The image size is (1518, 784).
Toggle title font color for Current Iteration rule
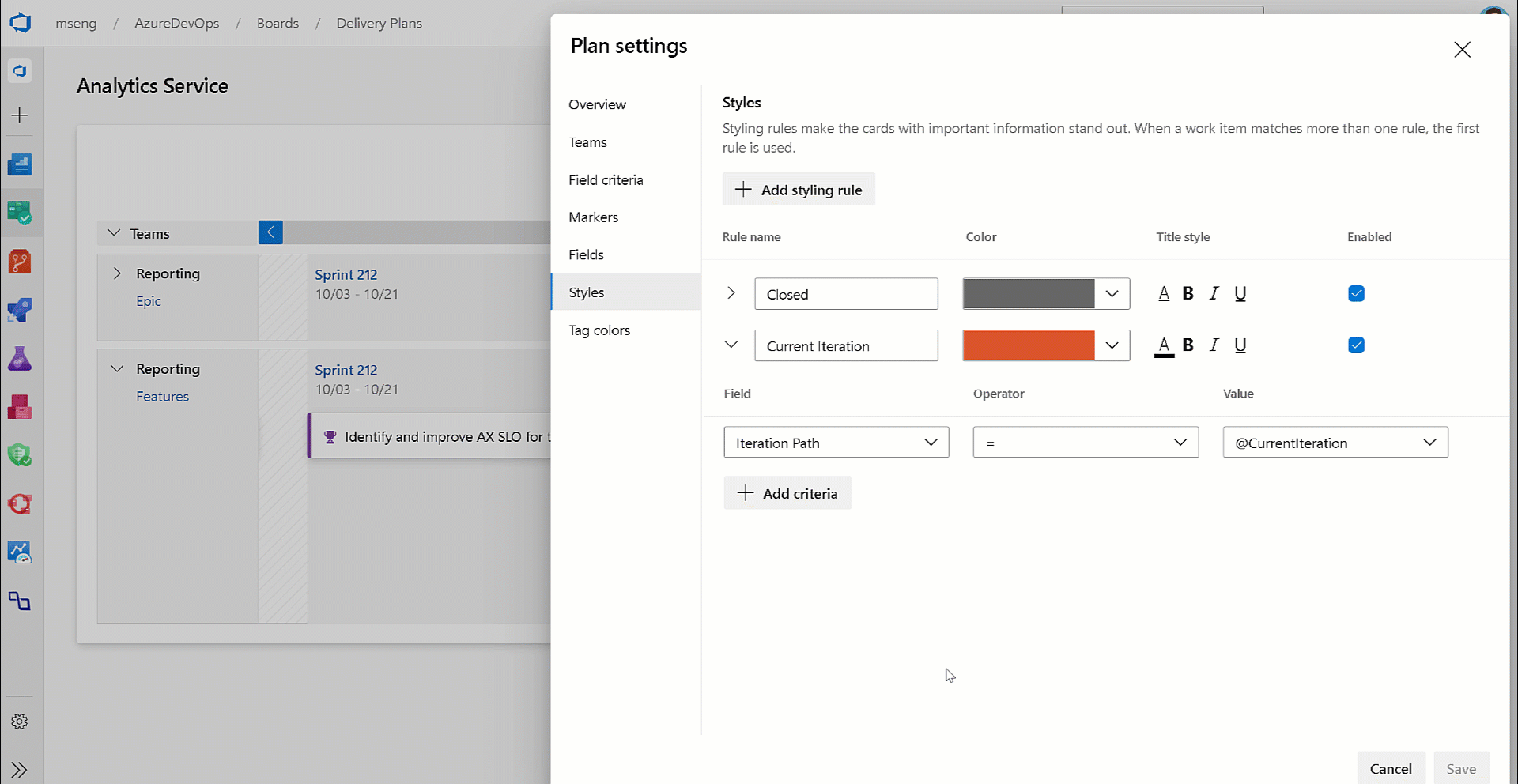tap(1164, 346)
